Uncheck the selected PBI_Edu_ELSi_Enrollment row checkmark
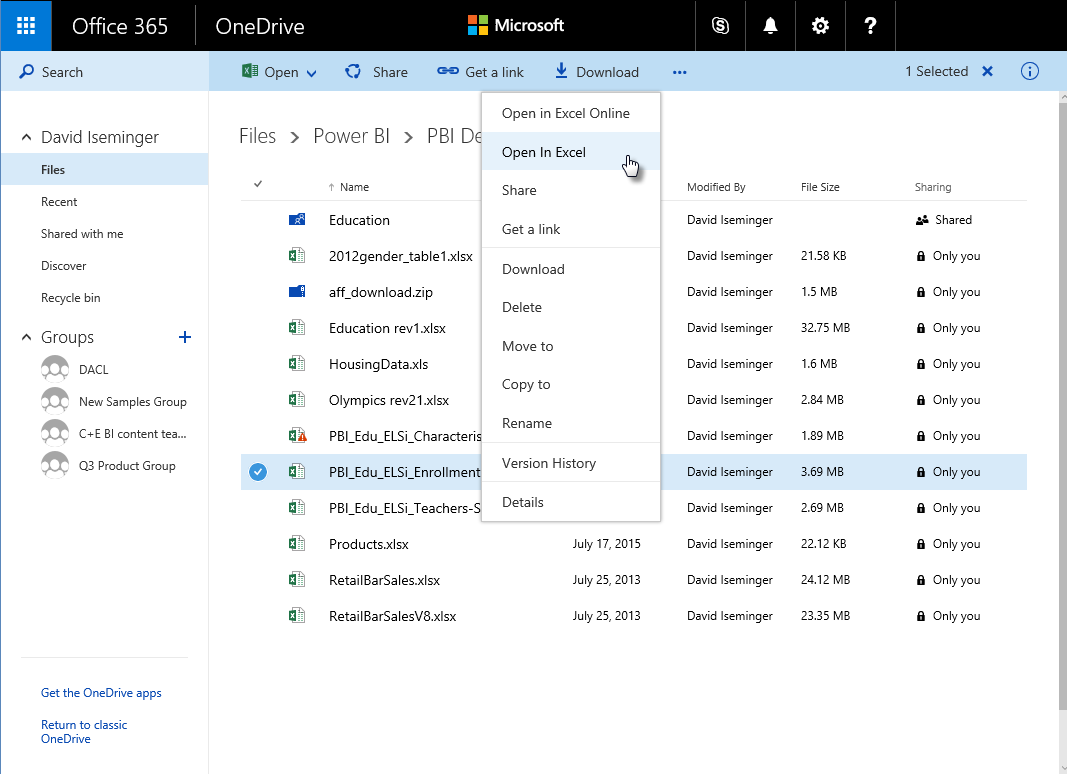This screenshot has width=1067, height=774. (258, 472)
